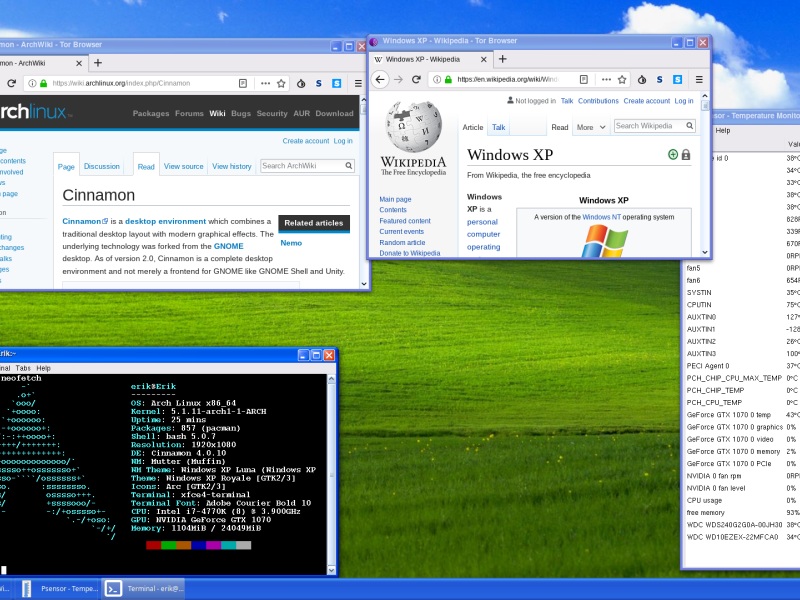Click the good article plus icon

673,155
